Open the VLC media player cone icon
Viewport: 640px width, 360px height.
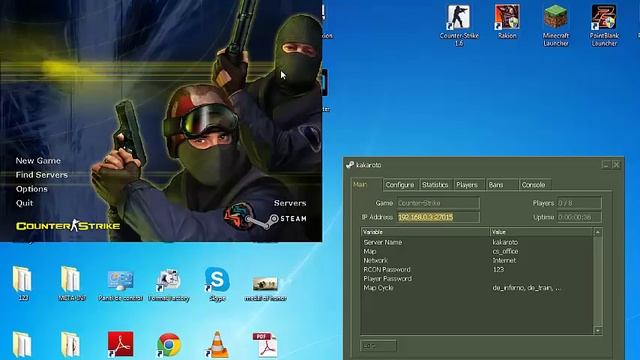point(217,345)
